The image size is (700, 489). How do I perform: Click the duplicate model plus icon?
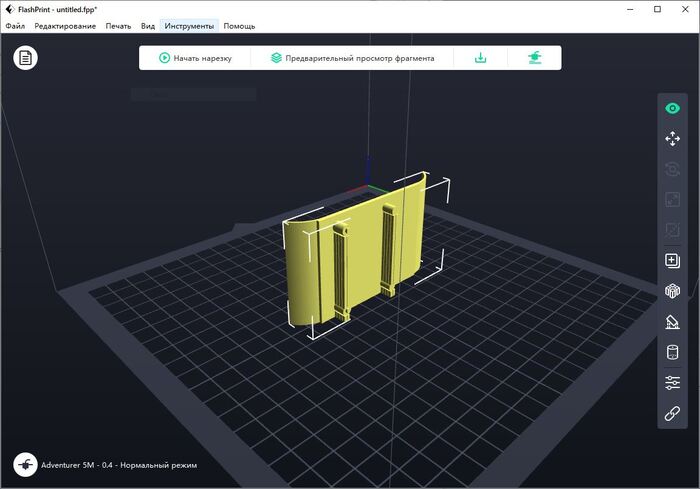[672, 261]
